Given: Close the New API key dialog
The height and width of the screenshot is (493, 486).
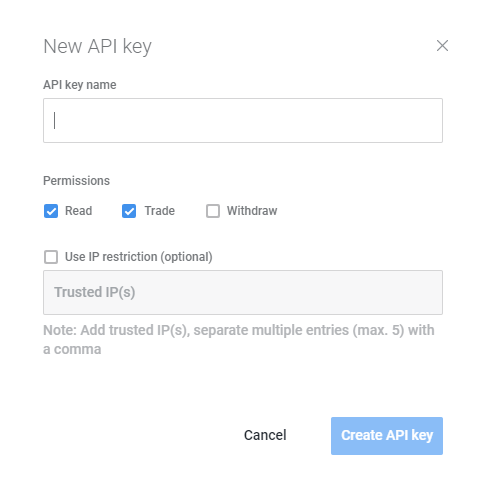Looking at the screenshot, I should [x=442, y=46].
